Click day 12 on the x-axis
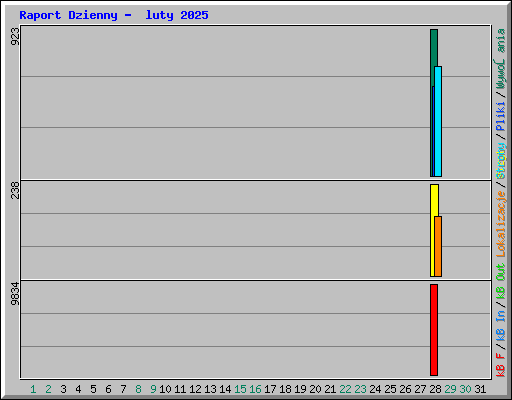This screenshot has height=400, width=512. (x=195, y=389)
